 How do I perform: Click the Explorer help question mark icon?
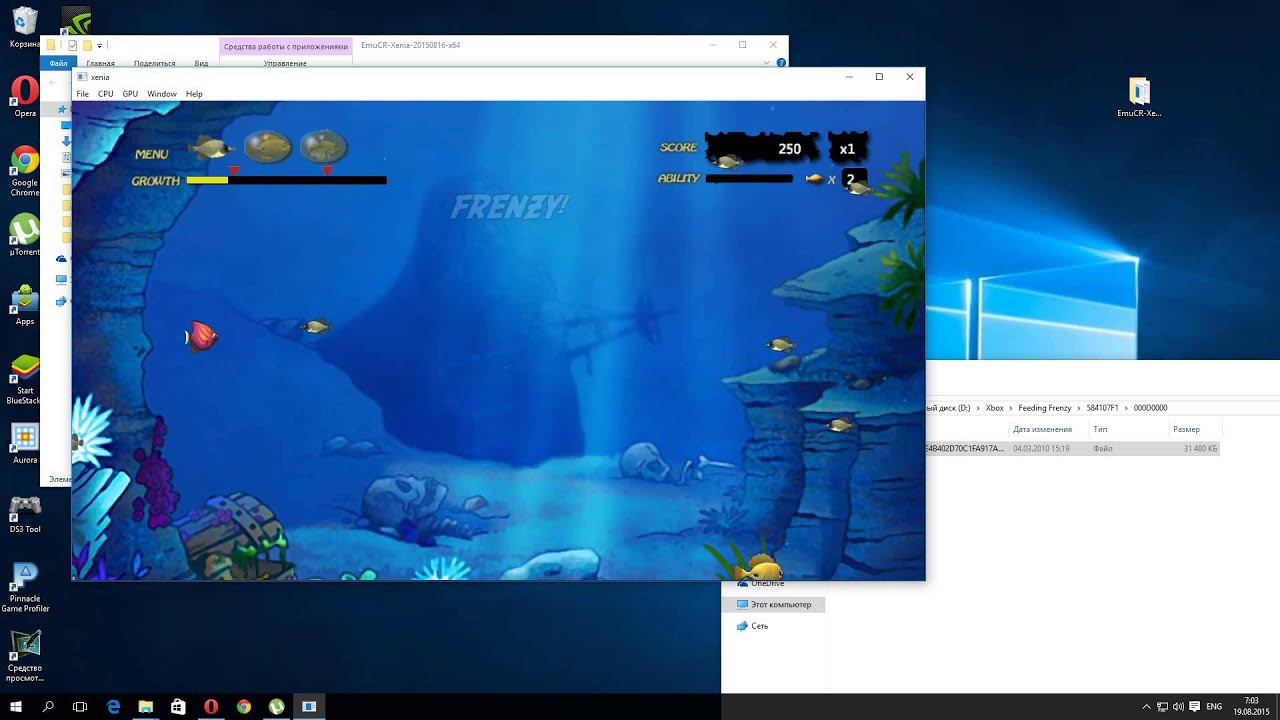pos(781,63)
